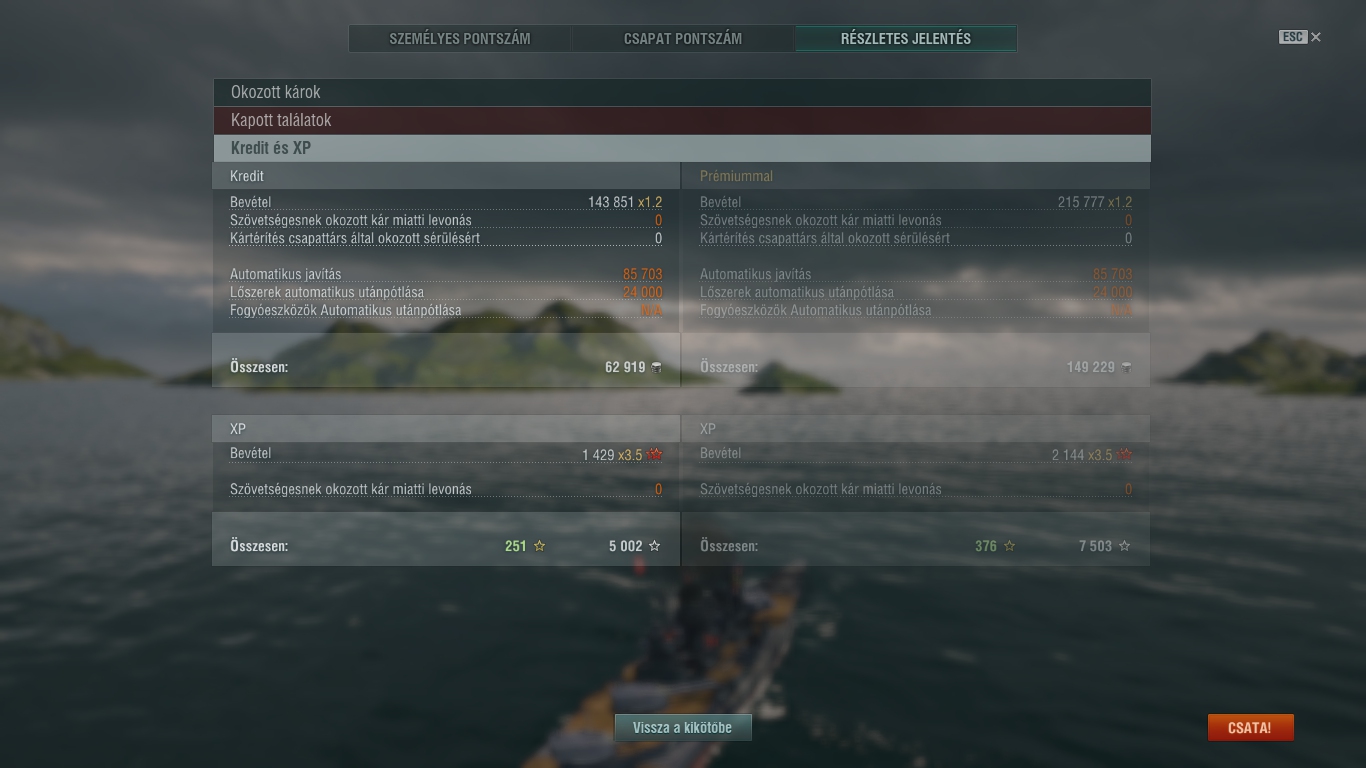Viewport: 1366px width, 768px height.
Task: Click the ESC key icon
Action: [x=1292, y=37]
